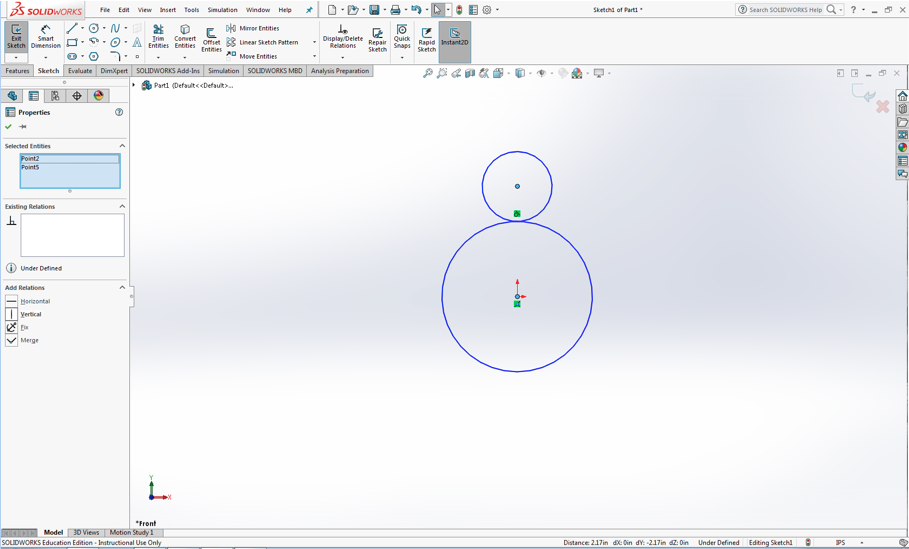This screenshot has width=909, height=549.
Task: Click Move Entities
Action: click(x=252, y=56)
